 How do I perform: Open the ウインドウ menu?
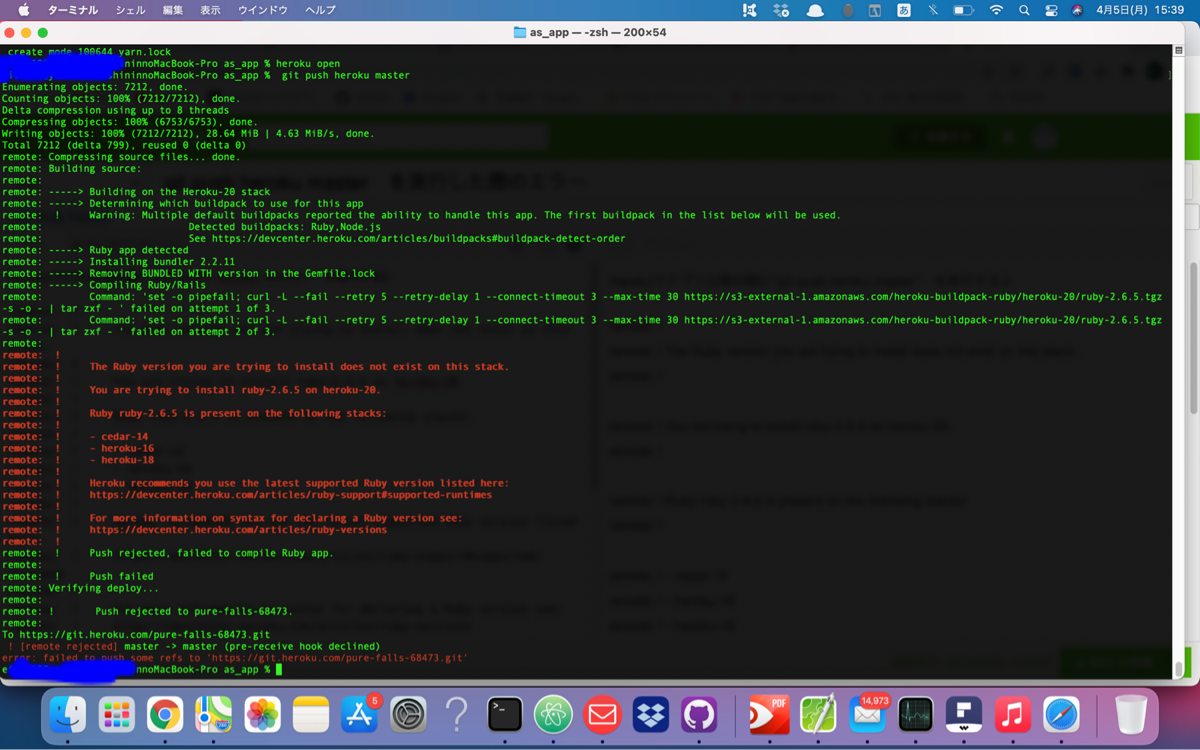tap(262, 10)
